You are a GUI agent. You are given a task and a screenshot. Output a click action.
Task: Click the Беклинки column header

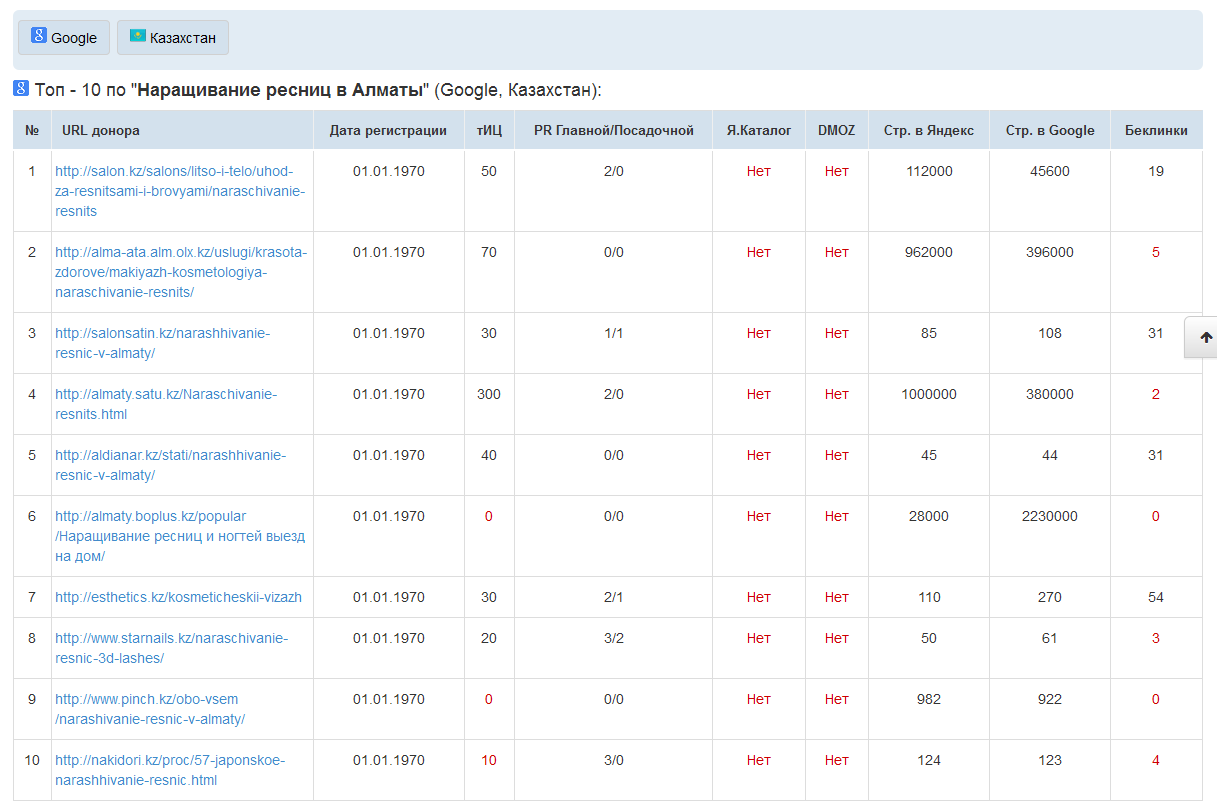pos(1156,130)
